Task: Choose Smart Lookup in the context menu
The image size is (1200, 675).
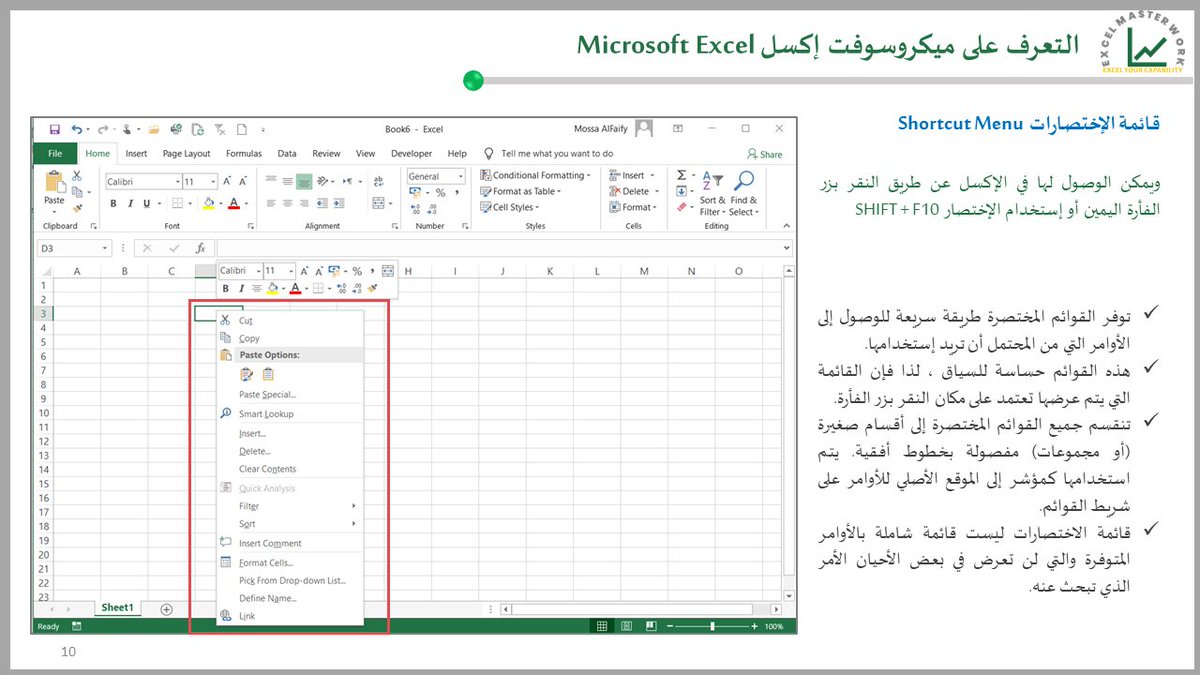Action: click(x=290, y=414)
